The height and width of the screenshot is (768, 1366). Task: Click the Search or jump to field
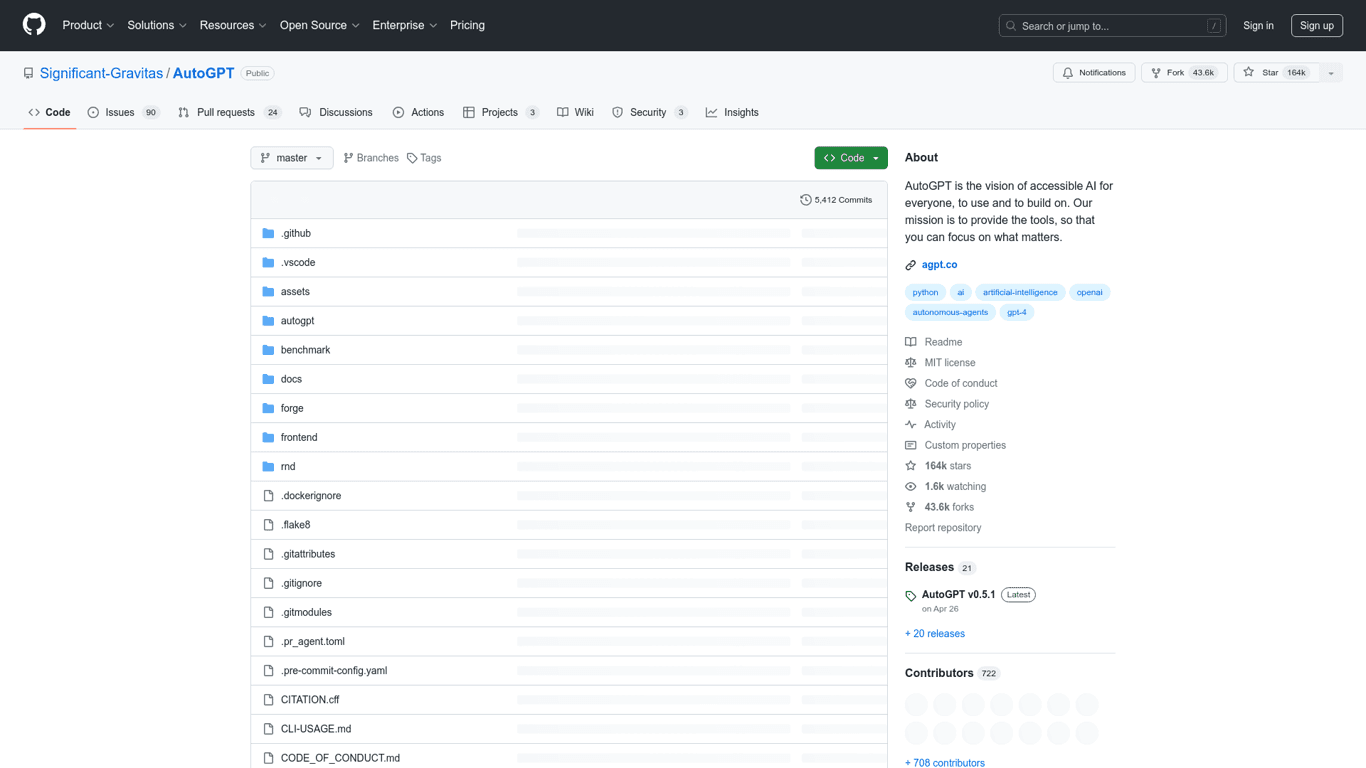click(x=1111, y=26)
